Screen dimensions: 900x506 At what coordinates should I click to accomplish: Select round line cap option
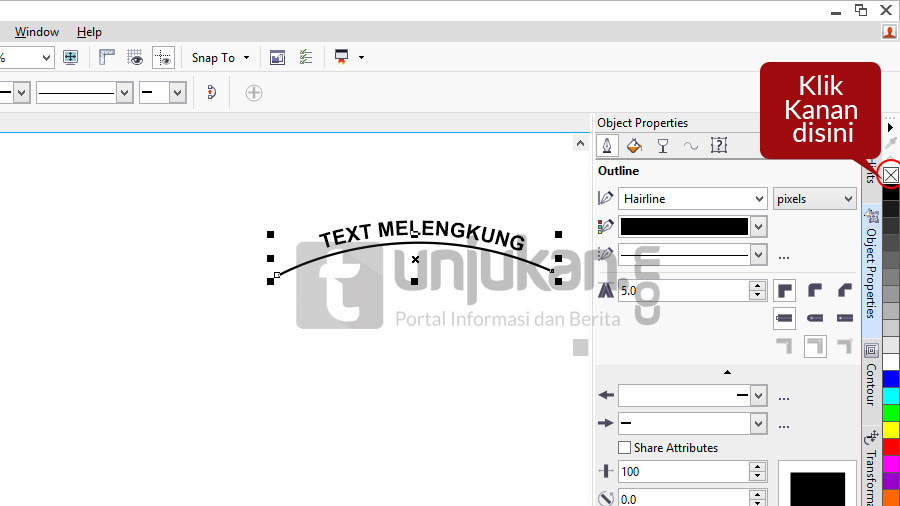click(814, 318)
